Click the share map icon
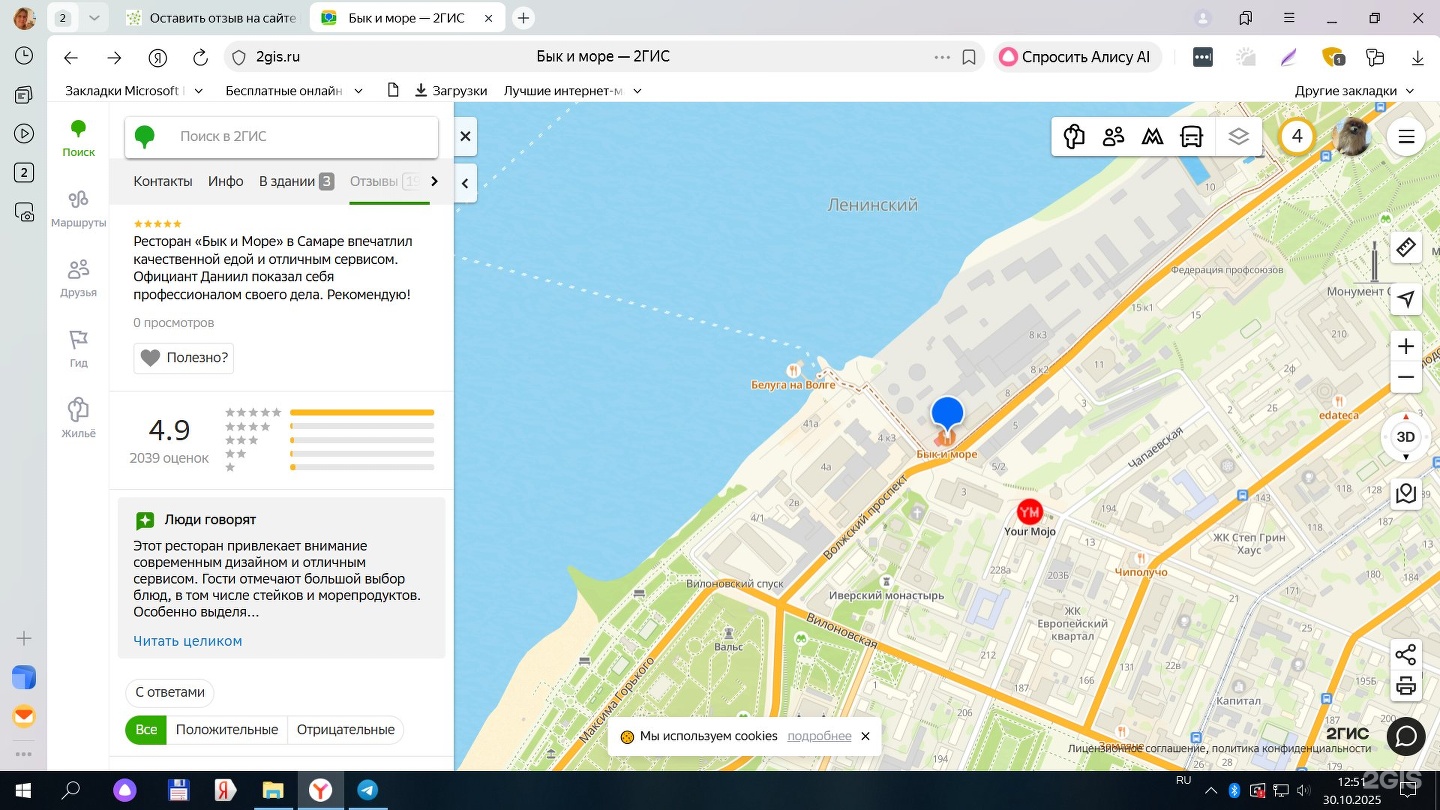The height and width of the screenshot is (810, 1440). [x=1406, y=655]
